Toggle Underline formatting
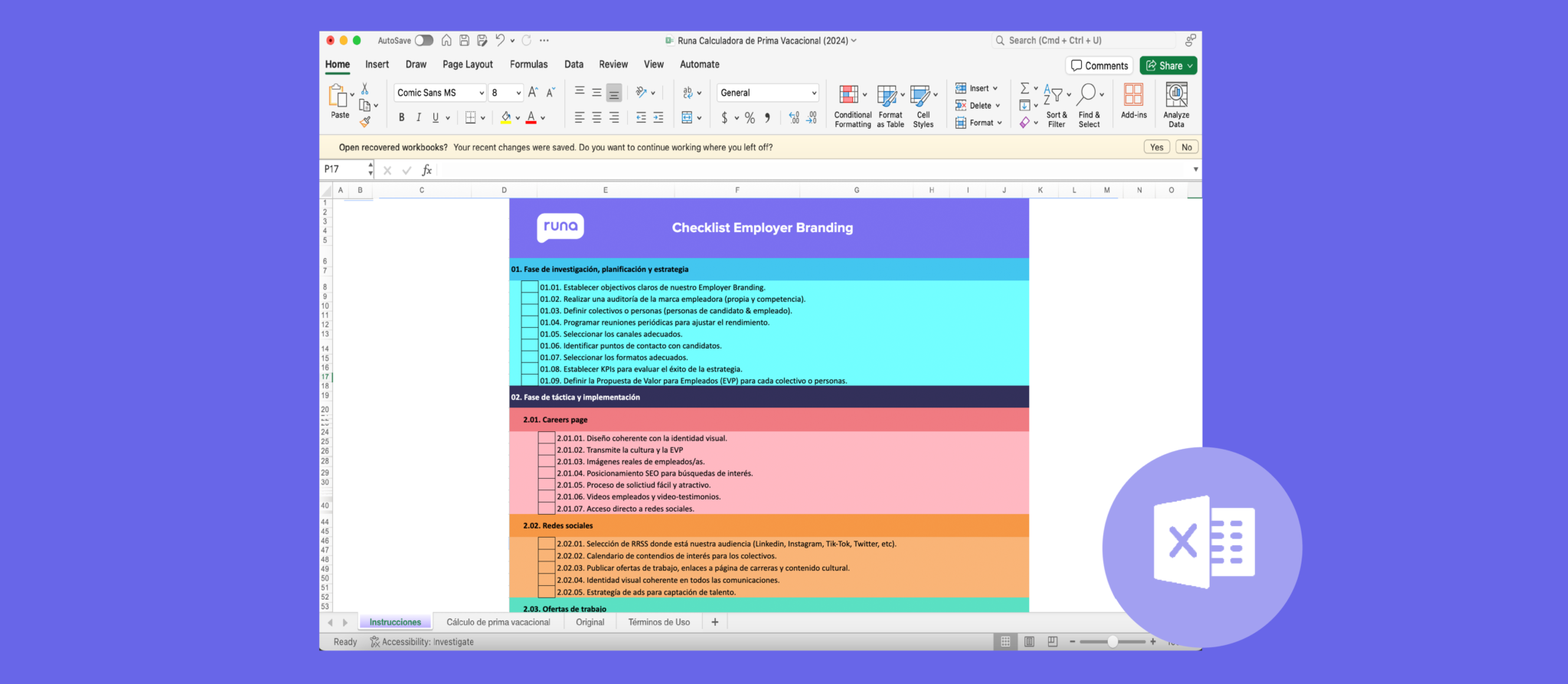 436,117
